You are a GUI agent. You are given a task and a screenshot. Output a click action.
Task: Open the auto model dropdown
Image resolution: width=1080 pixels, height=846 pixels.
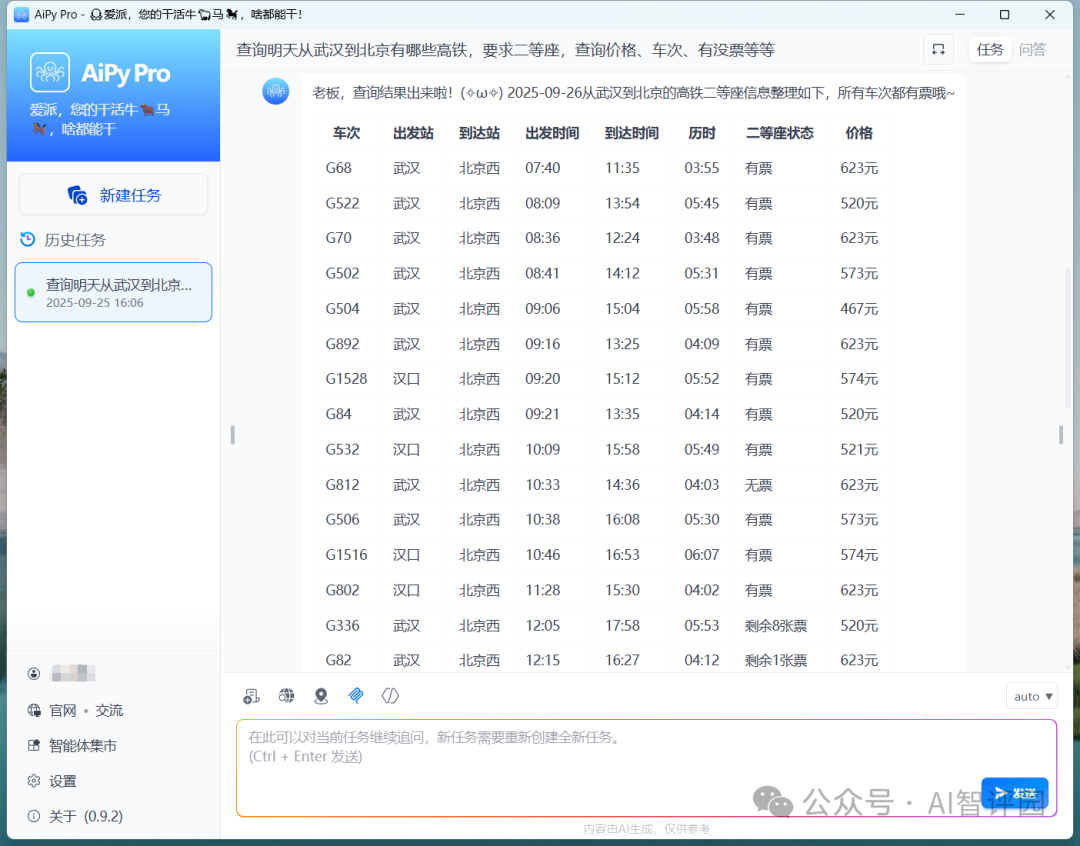tap(1031, 695)
